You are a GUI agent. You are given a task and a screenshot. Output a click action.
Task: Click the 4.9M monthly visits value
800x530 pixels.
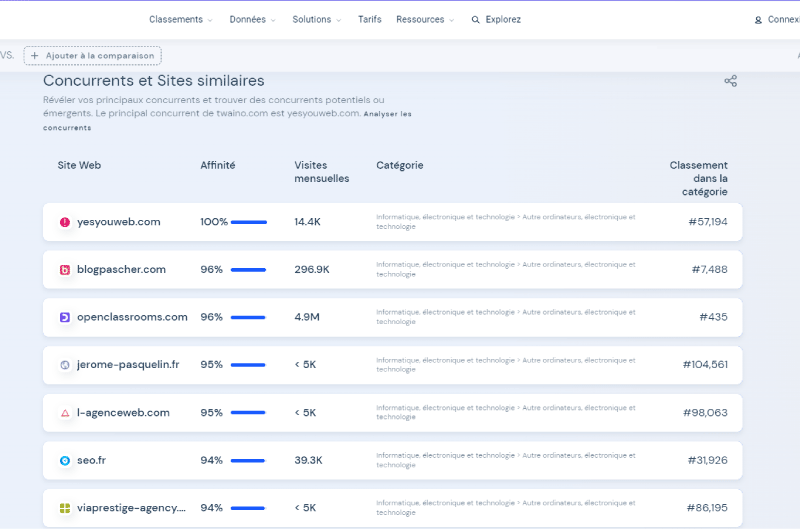coord(307,317)
